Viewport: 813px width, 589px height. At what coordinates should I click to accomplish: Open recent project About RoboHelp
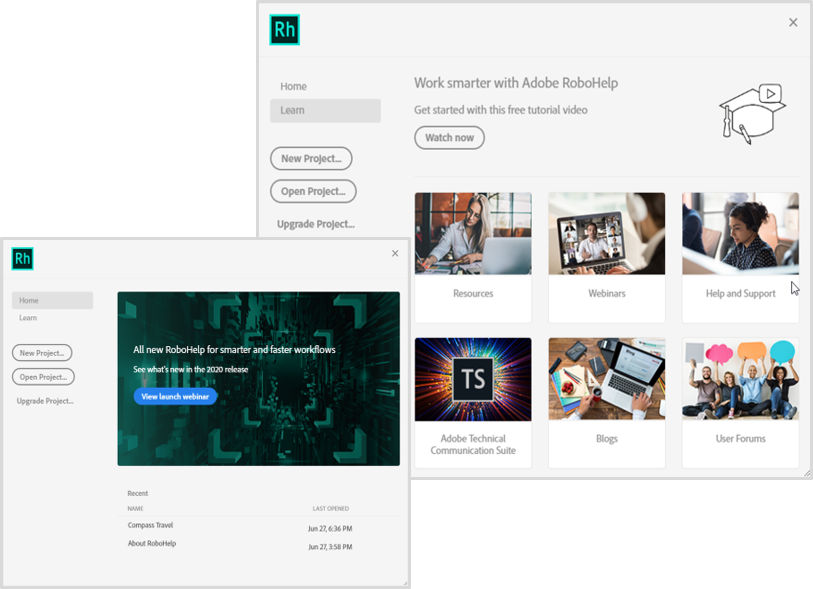(152, 543)
